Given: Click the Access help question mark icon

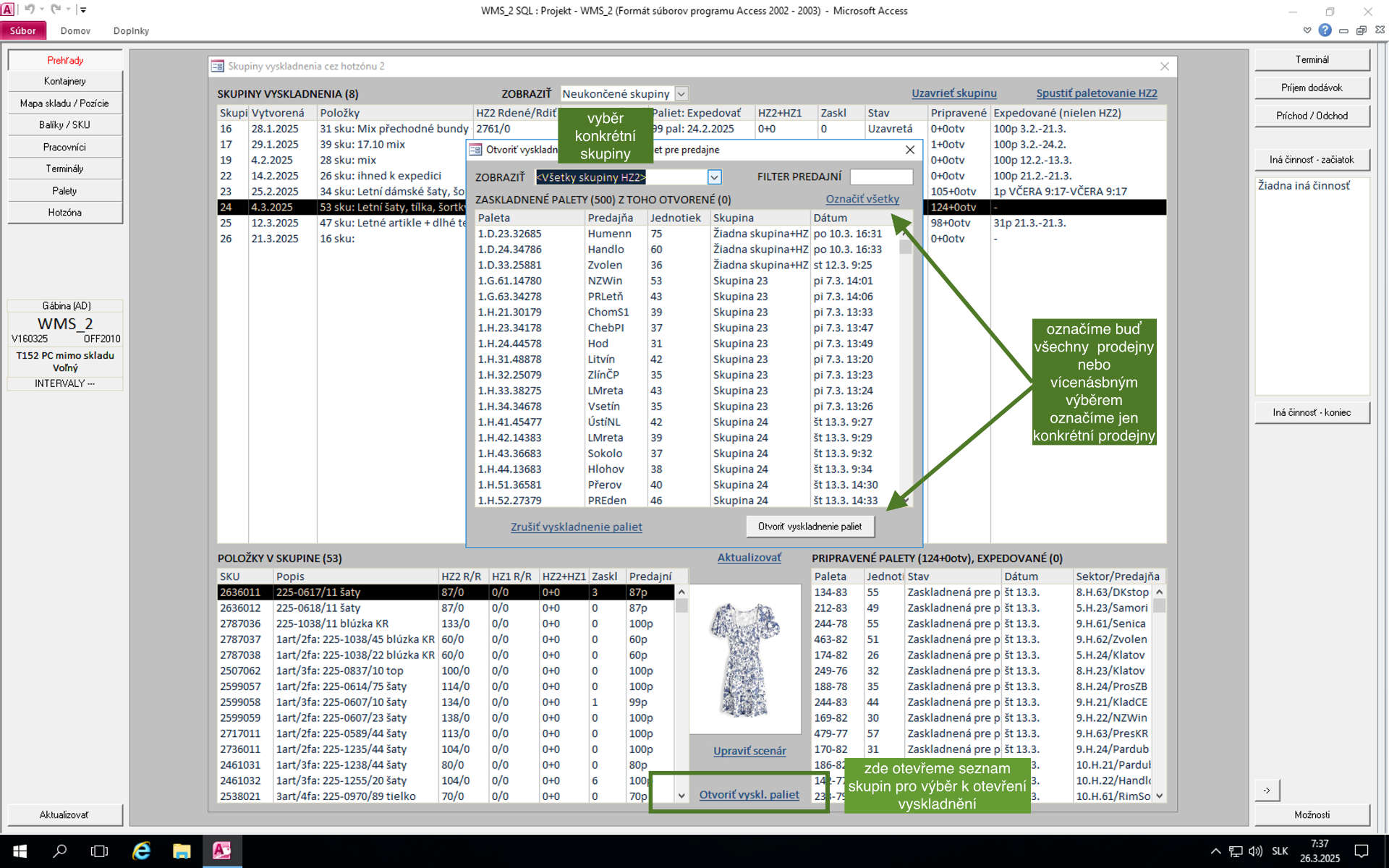Looking at the screenshot, I should pyautogui.click(x=1325, y=30).
